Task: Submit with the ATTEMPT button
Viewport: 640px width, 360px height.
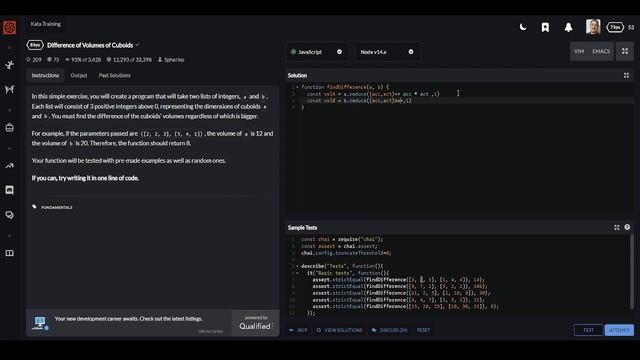Action: click(x=619, y=330)
